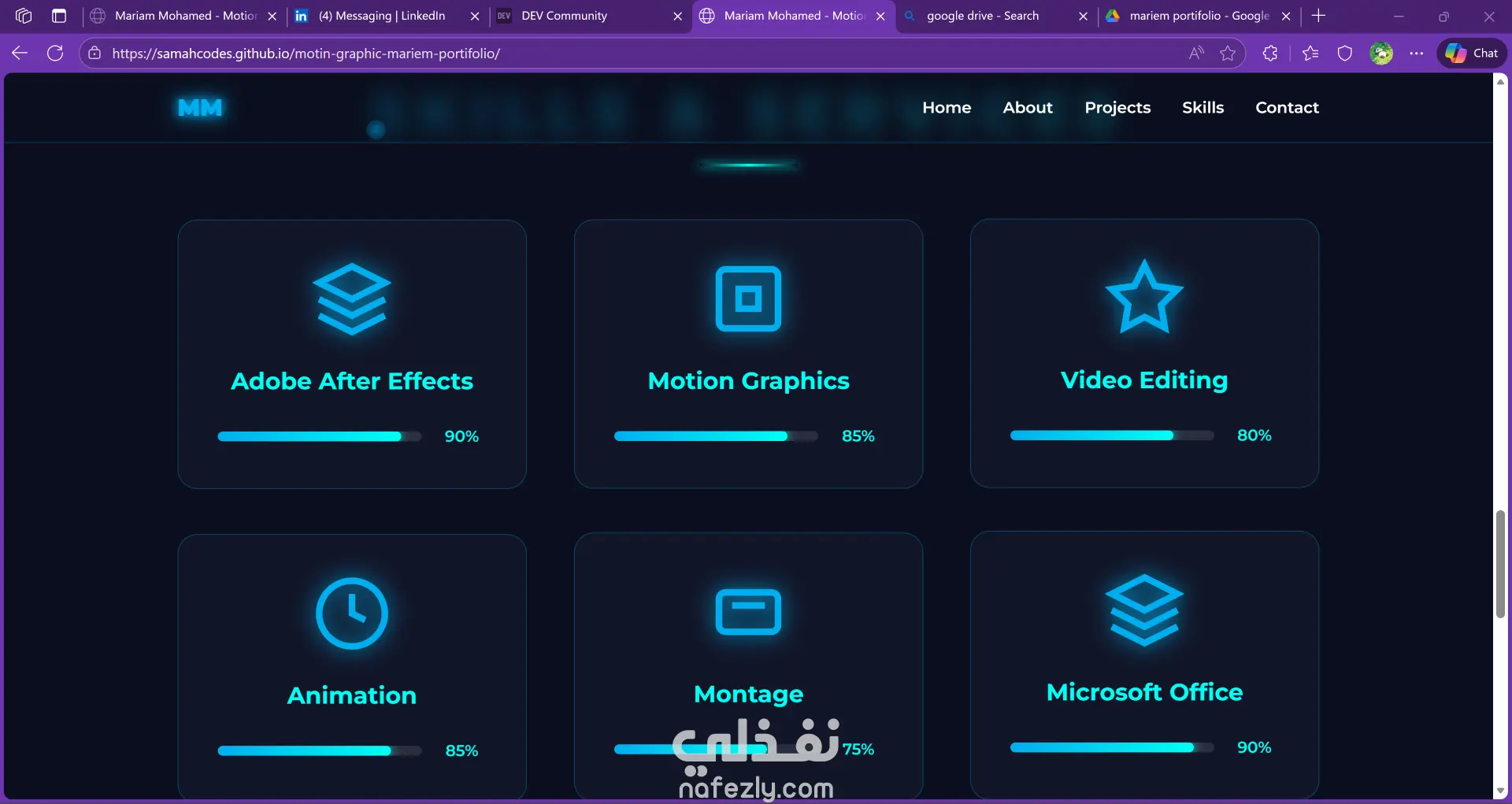This screenshot has height=804, width=1512.
Task: Open the favorites list
Action: (x=1310, y=53)
